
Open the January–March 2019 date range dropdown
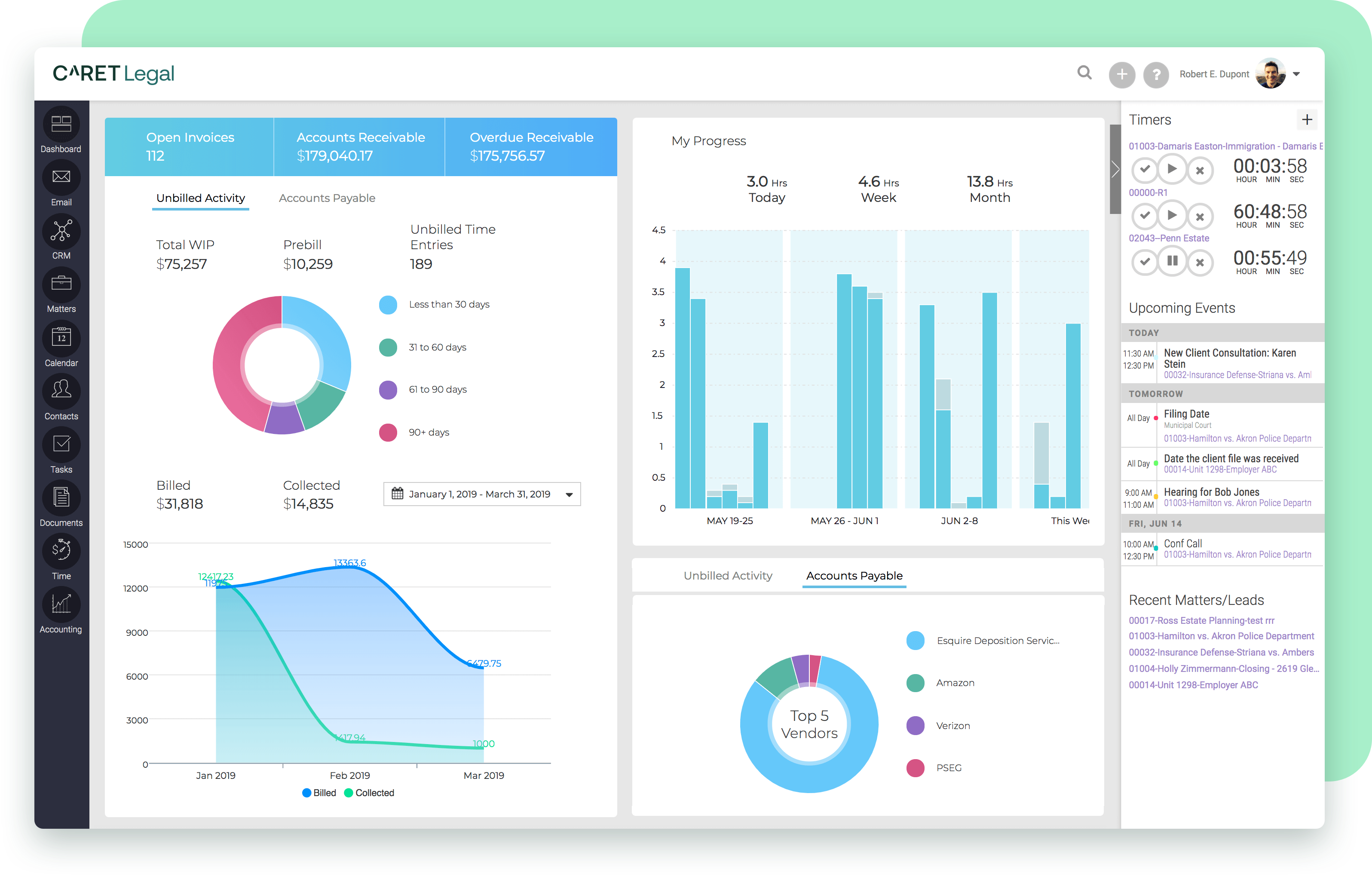[x=482, y=494]
